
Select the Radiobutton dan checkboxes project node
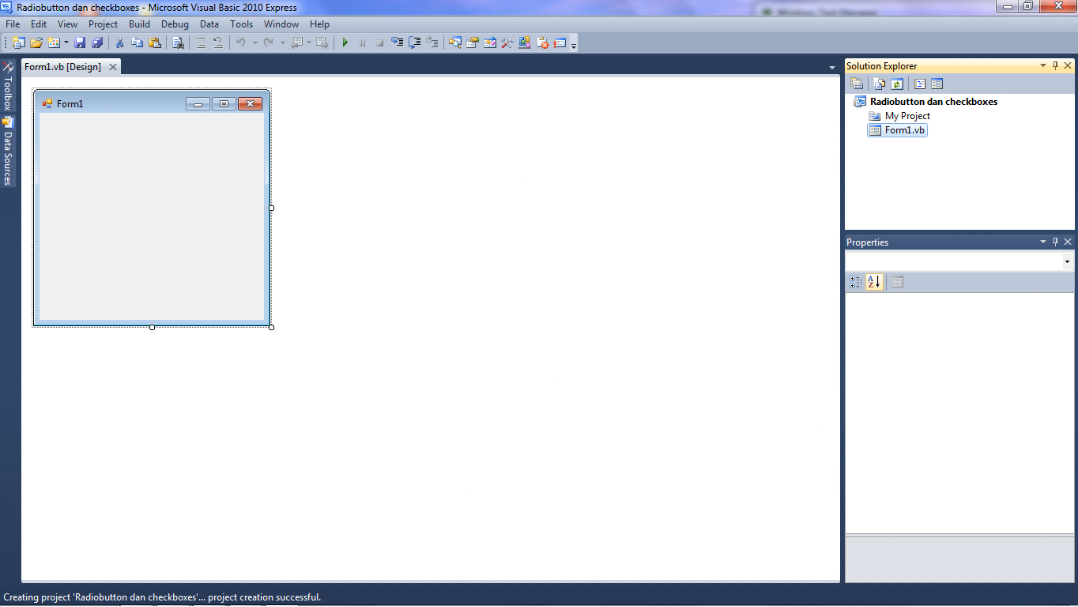click(934, 102)
